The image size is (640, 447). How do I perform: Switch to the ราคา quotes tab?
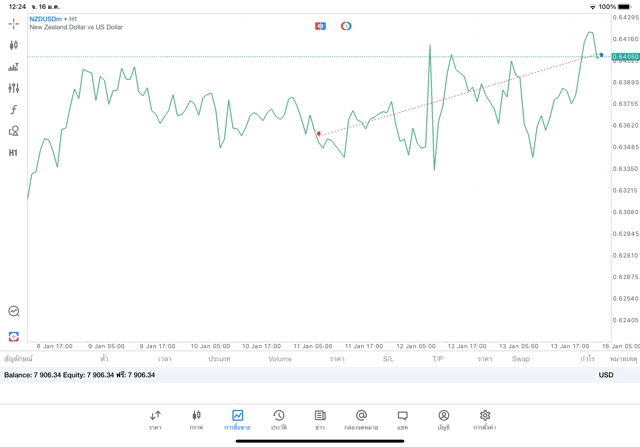(x=155, y=420)
